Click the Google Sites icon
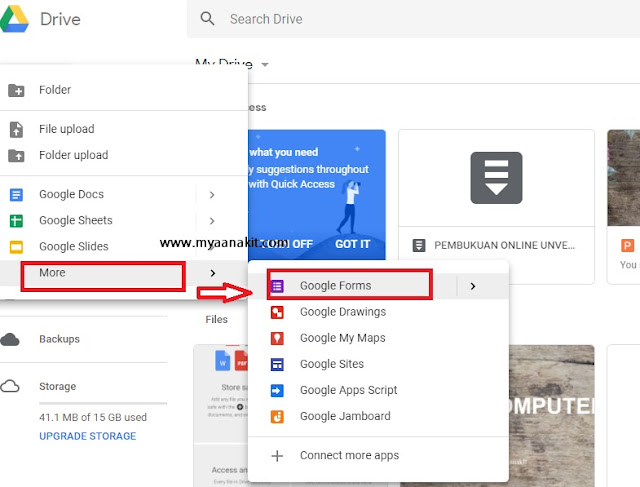 click(x=278, y=364)
